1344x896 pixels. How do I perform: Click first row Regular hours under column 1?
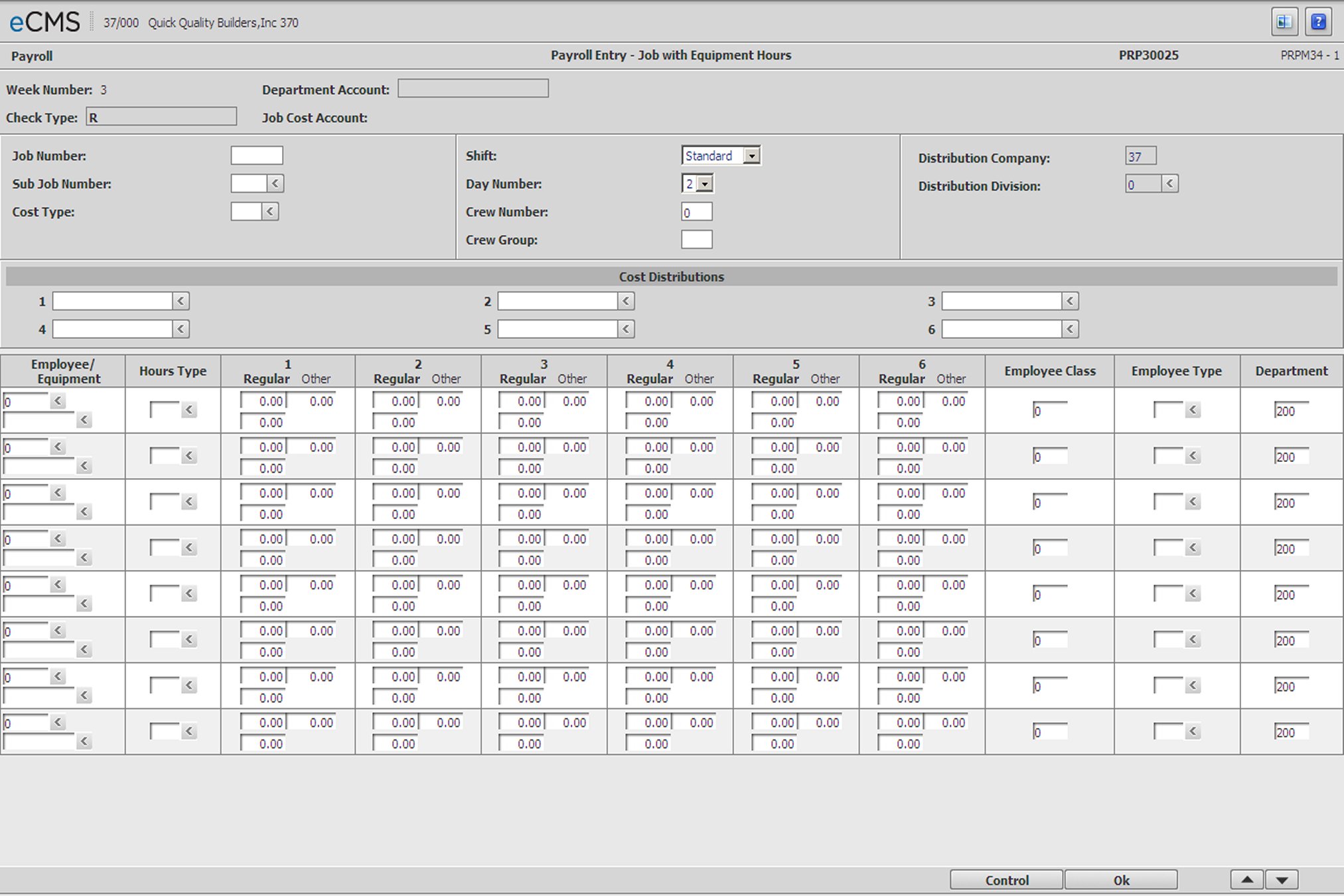(x=263, y=401)
